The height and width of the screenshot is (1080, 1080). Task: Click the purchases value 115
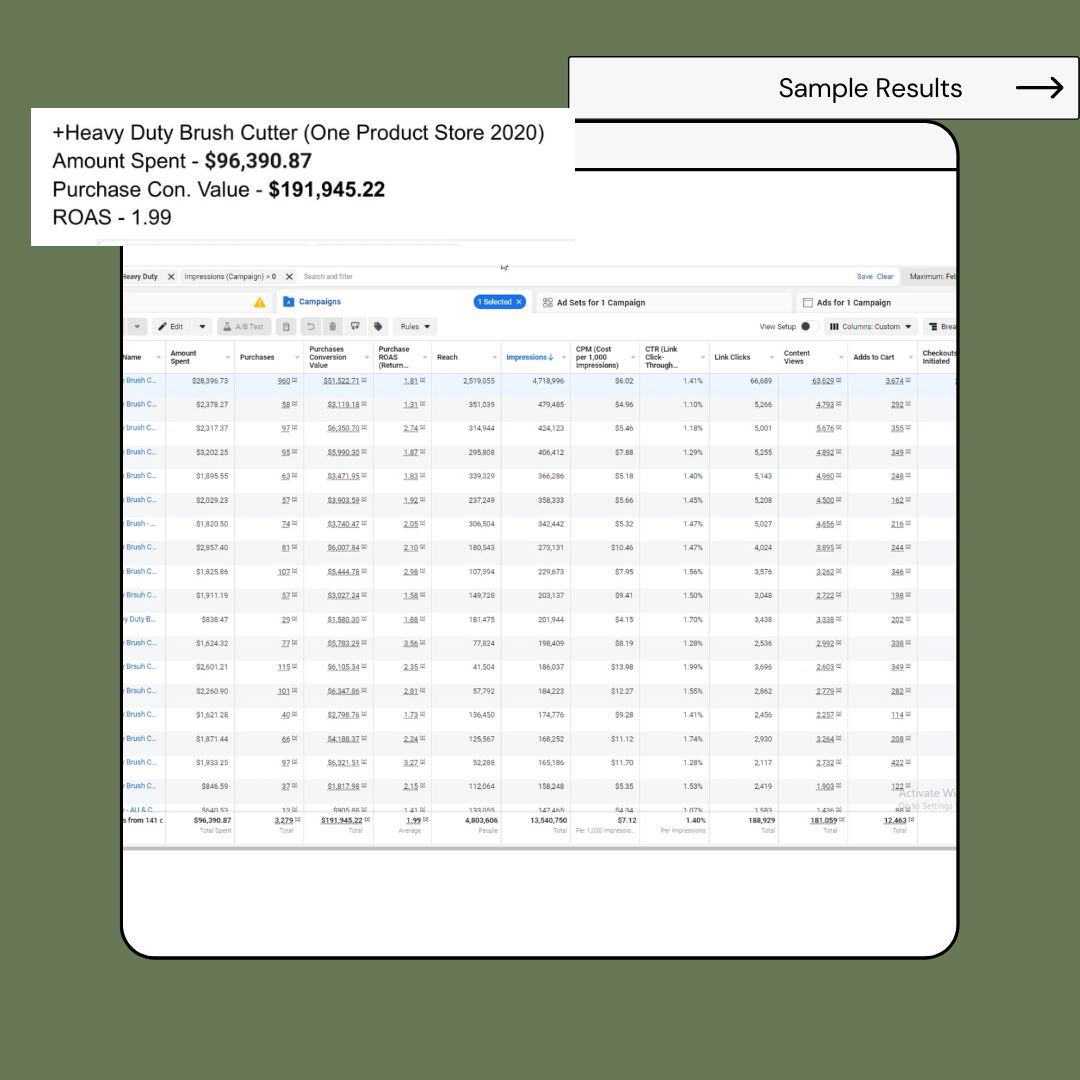[284, 667]
